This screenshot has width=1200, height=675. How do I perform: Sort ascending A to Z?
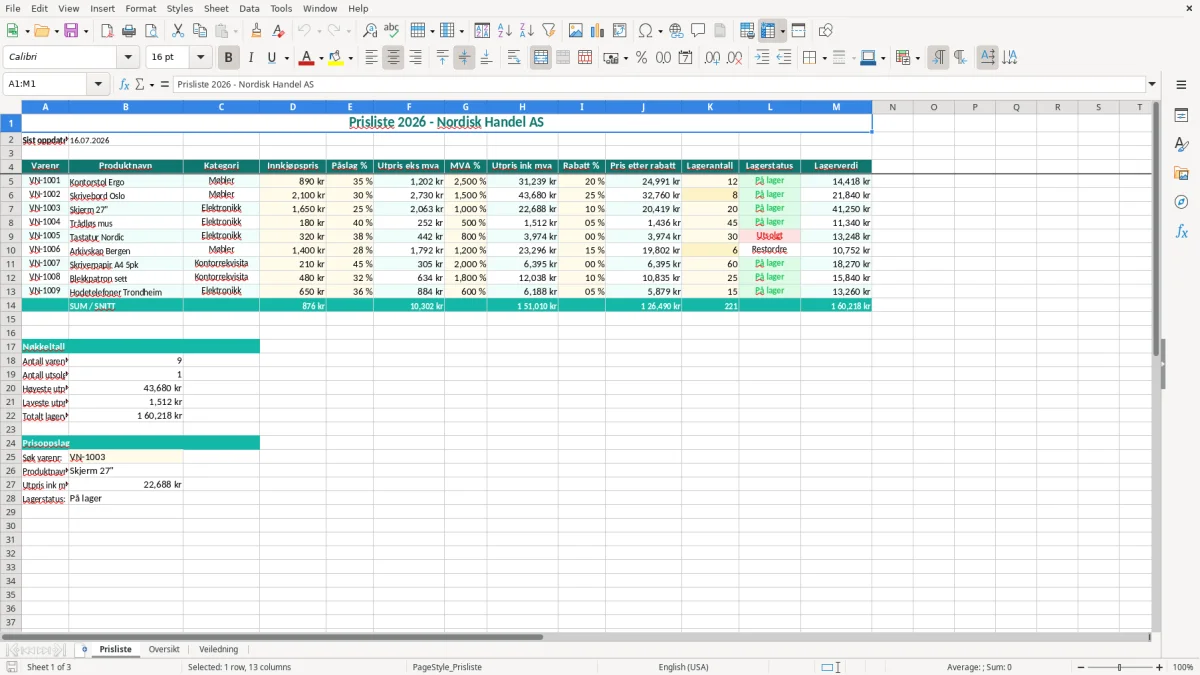pyautogui.click(x=504, y=31)
